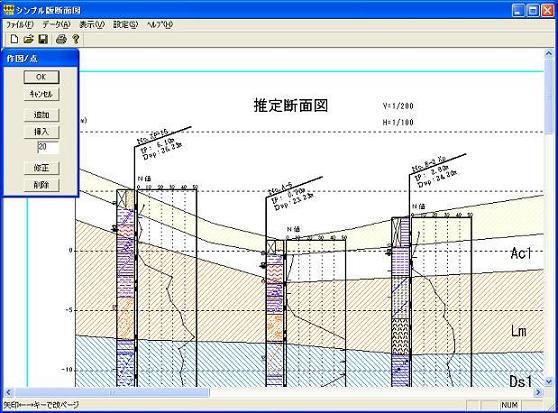Click the 追加 (add) button
558x413 pixels.
41,115
